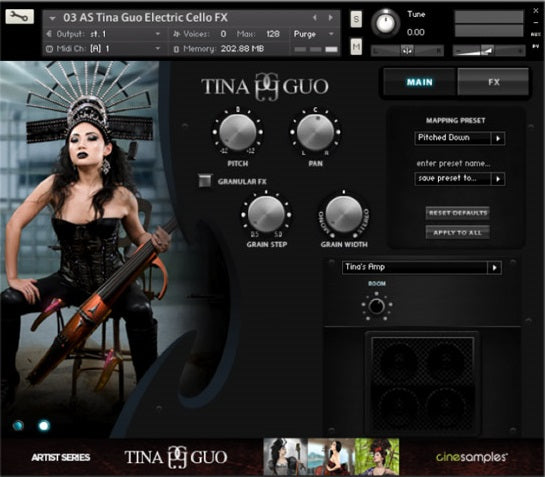Choose the first artist thumbnail in footer
The height and width of the screenshot is (477, 545).
285,456
